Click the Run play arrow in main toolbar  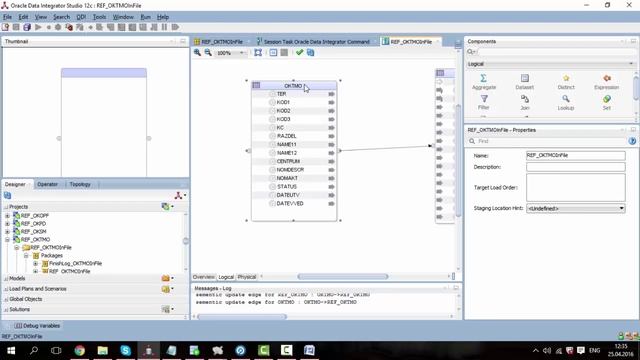pos(38,27)
